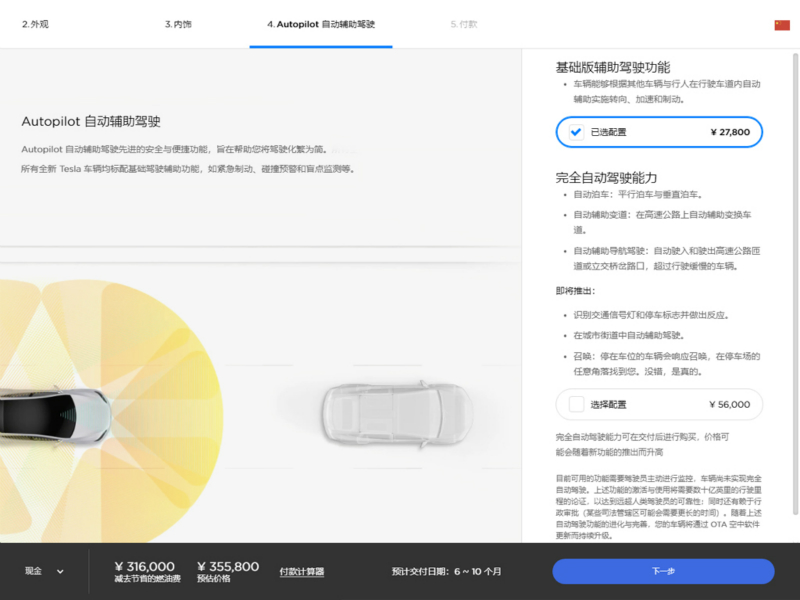Click the Tesla car with sensor visualization
Image resolution: width=800 pixels, height=600 pixels.
point(55,416)
